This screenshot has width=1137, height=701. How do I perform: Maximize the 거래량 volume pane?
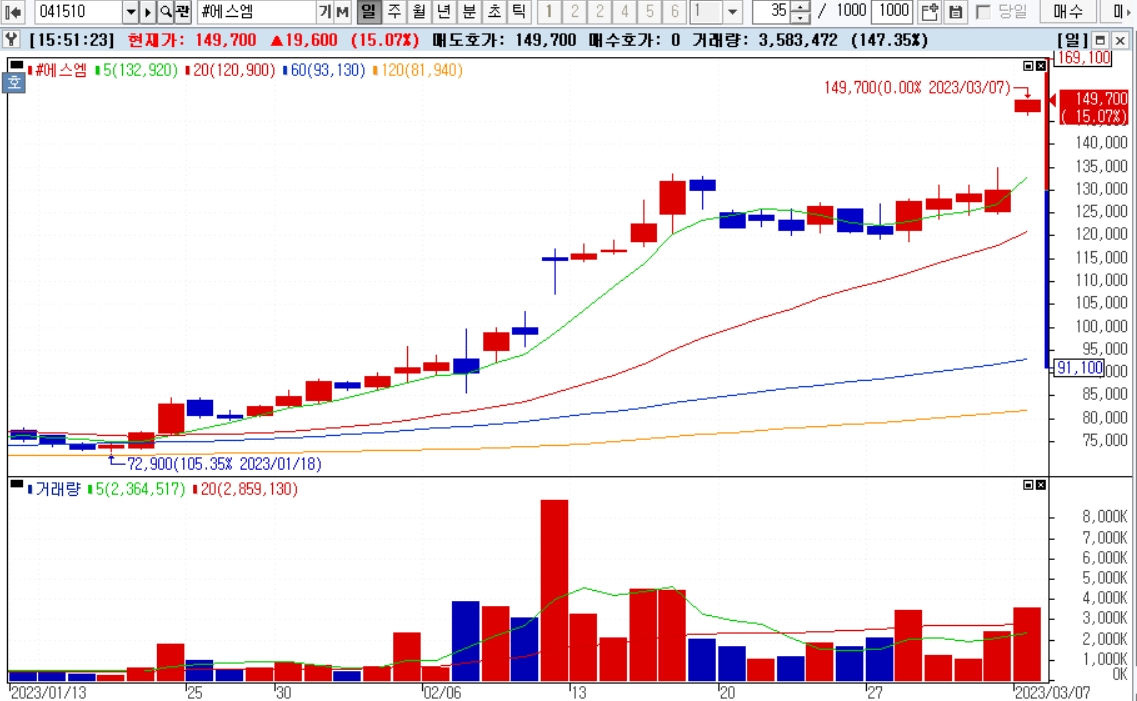click(x=1028, y=485)
